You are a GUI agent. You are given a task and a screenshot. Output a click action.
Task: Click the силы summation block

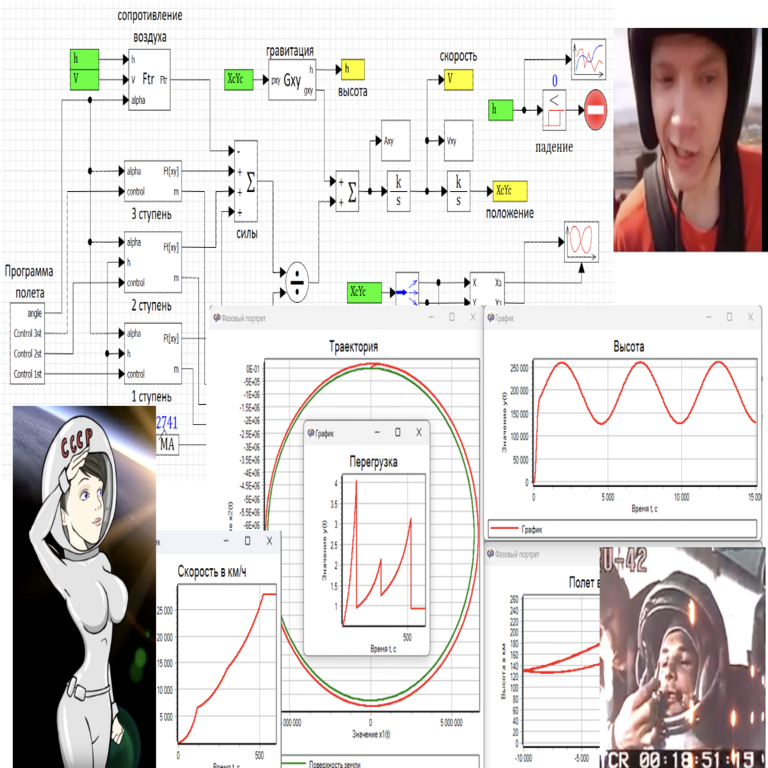coord(248,181)
